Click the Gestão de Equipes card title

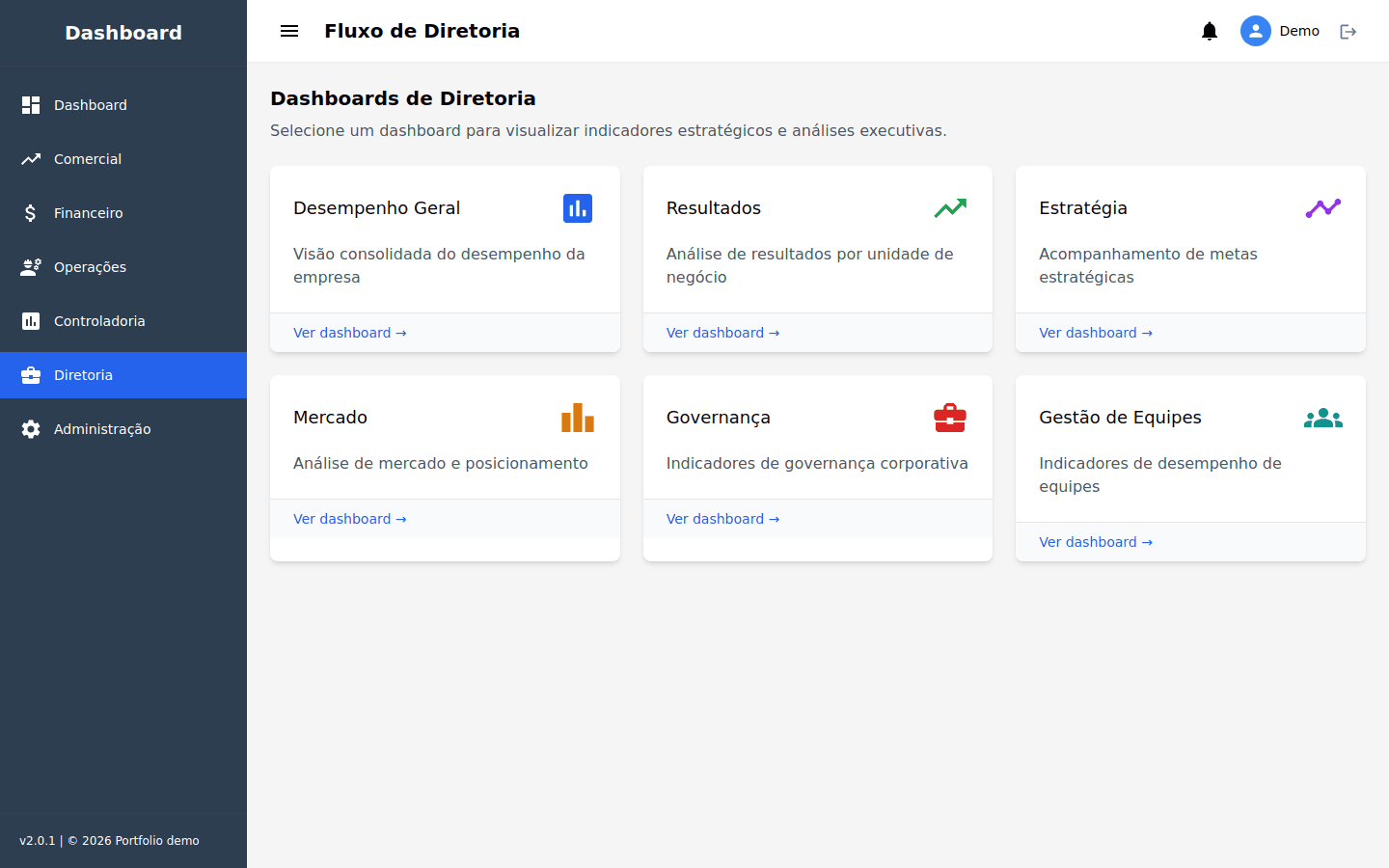pos(1120,418)
